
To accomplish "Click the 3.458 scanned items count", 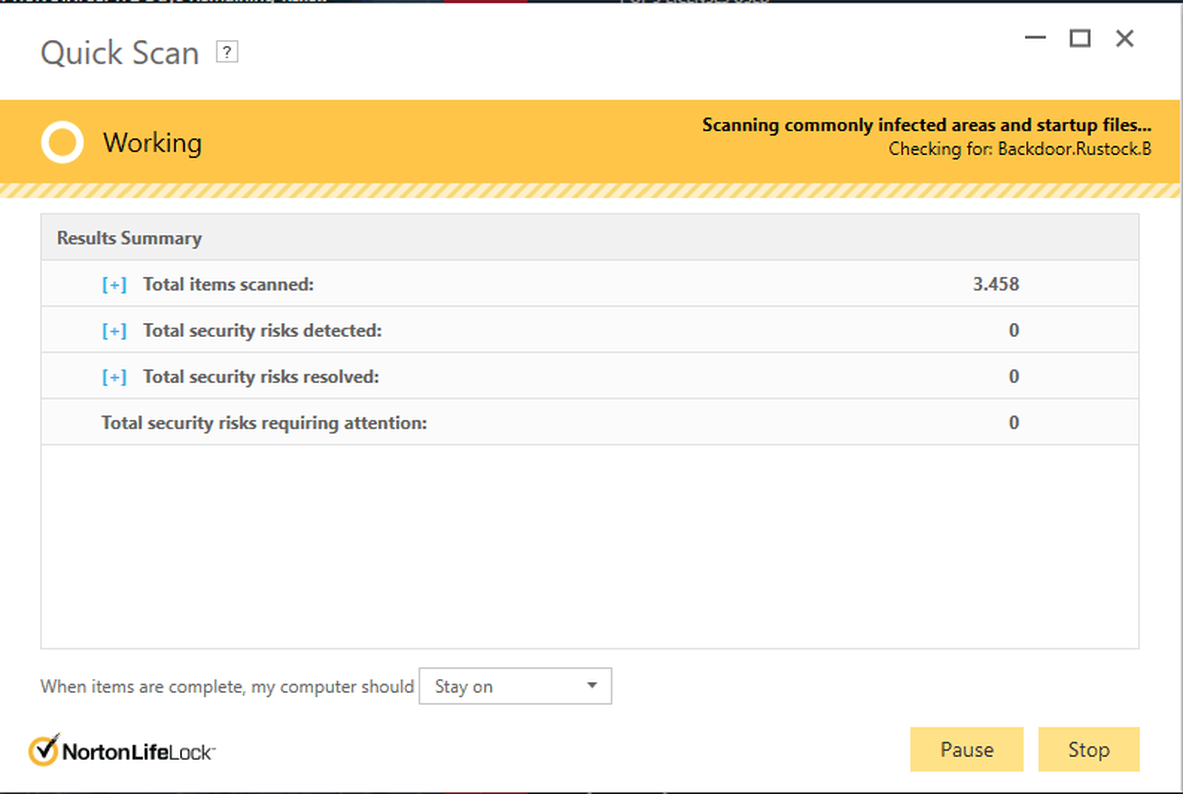I will tap(995, 285).
